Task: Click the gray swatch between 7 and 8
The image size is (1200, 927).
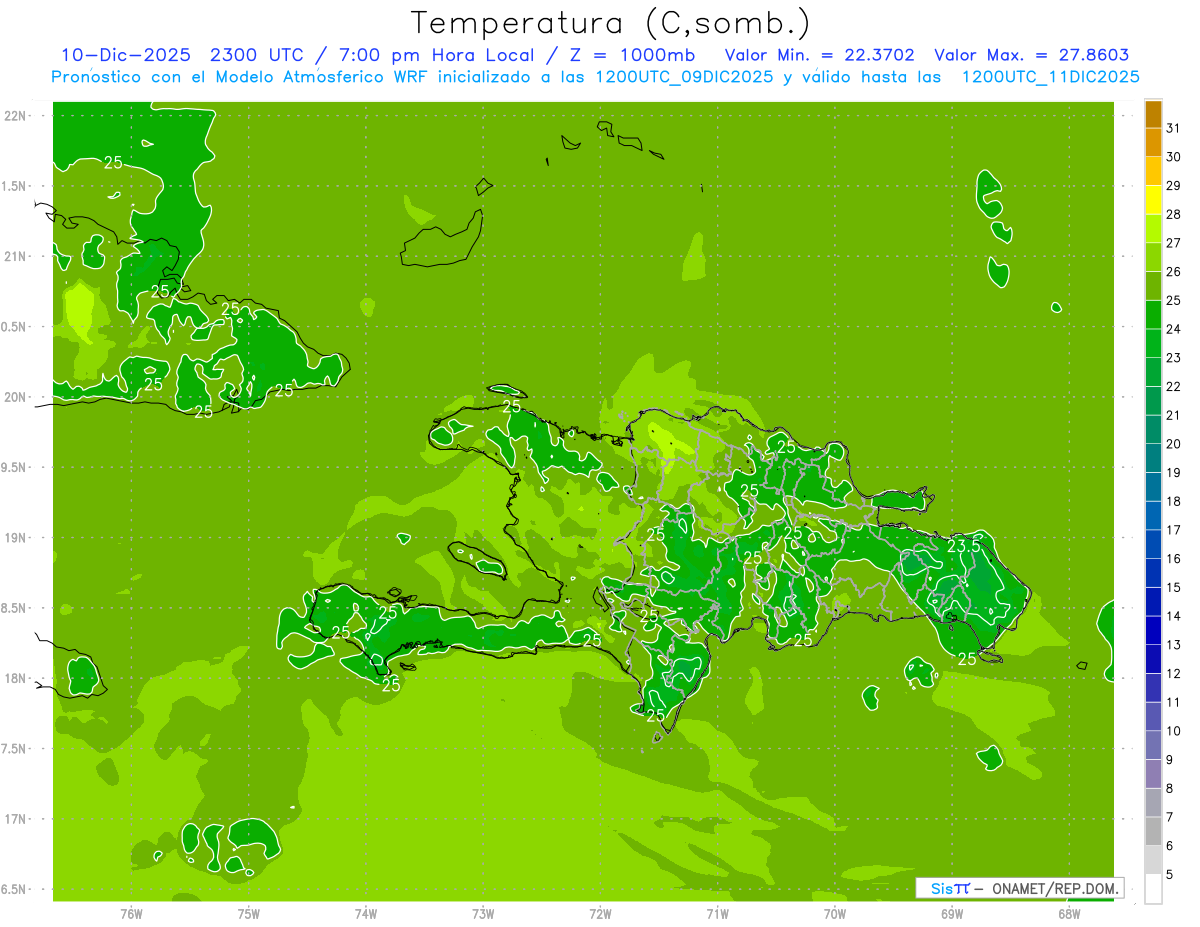Action: pyautogui.click(x=1153, y=802)
